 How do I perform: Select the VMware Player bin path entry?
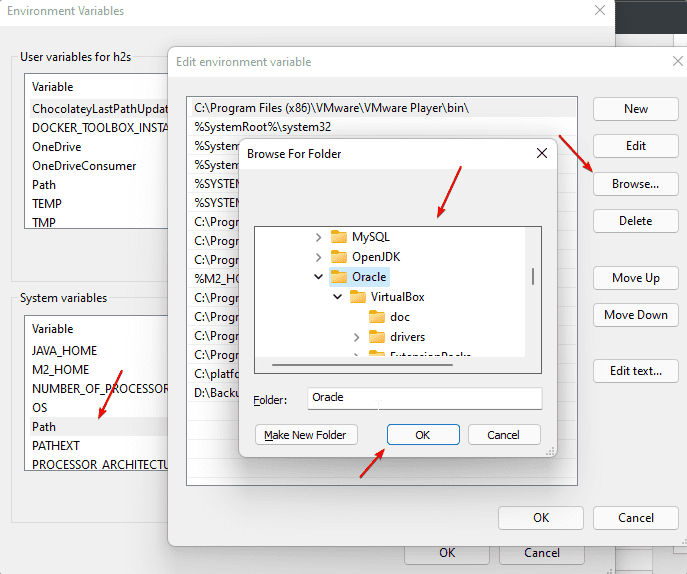[x=383, y=108]
